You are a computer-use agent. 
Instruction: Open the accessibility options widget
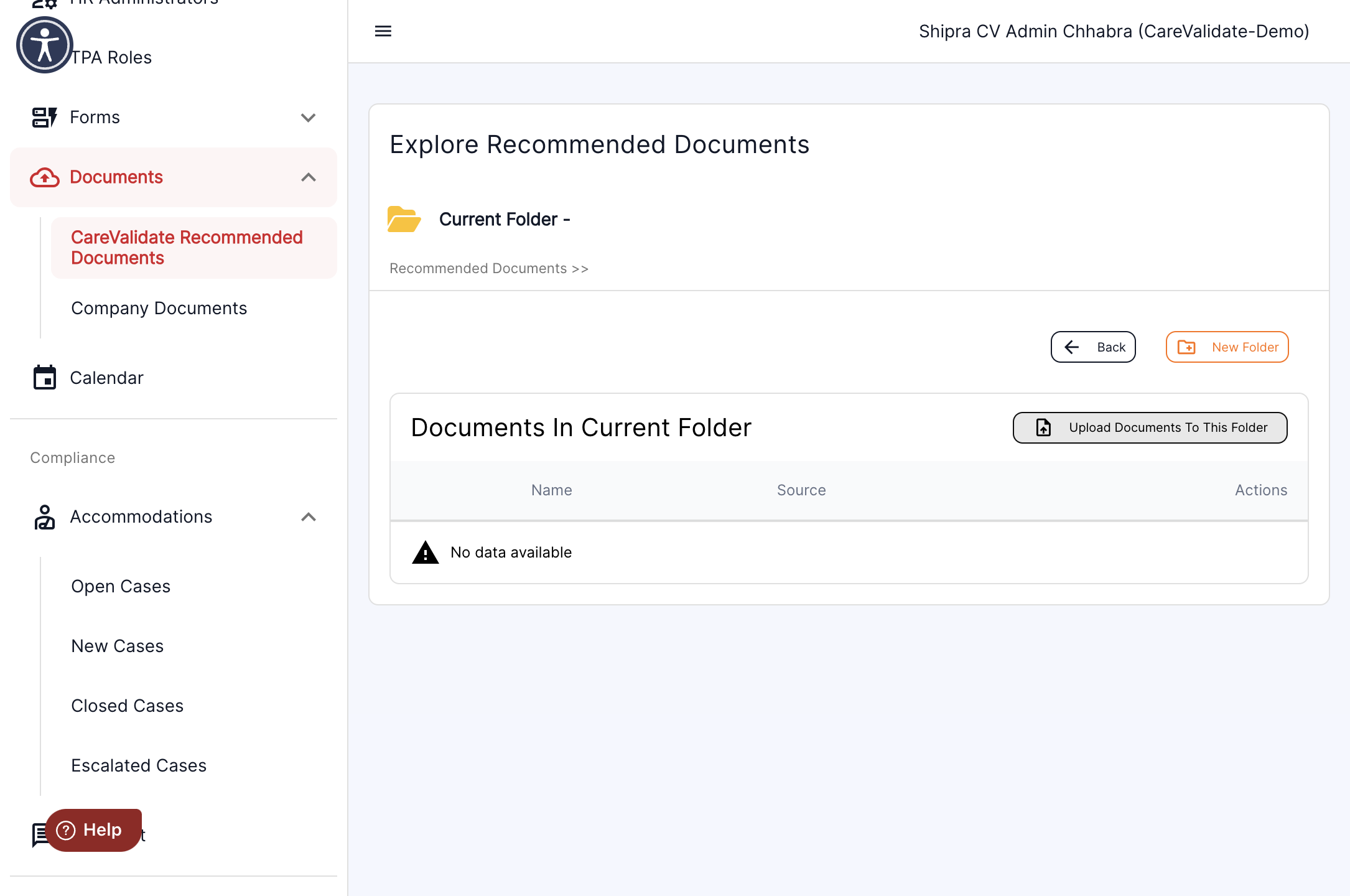(x=45, y=45)
